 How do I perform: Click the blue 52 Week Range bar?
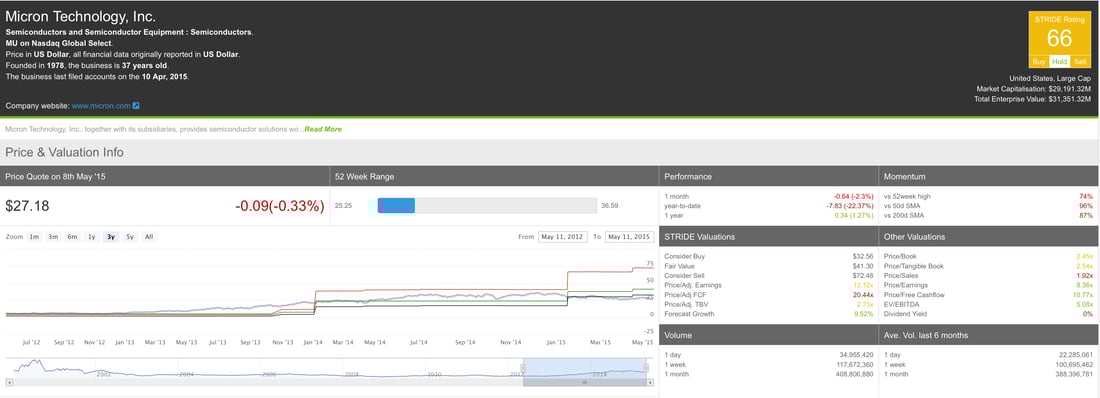[396, 206]
